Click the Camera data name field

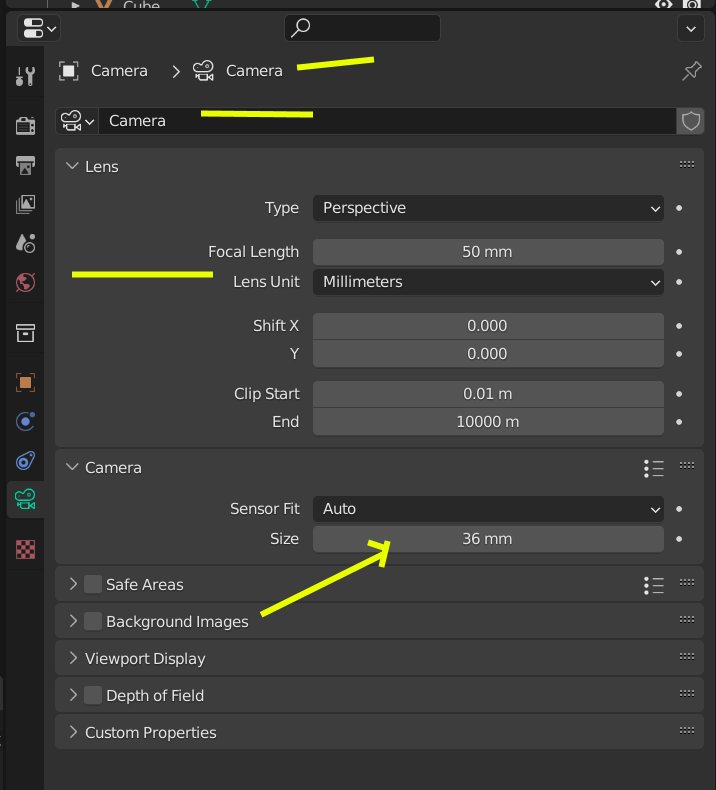click(x=386, y=121)
